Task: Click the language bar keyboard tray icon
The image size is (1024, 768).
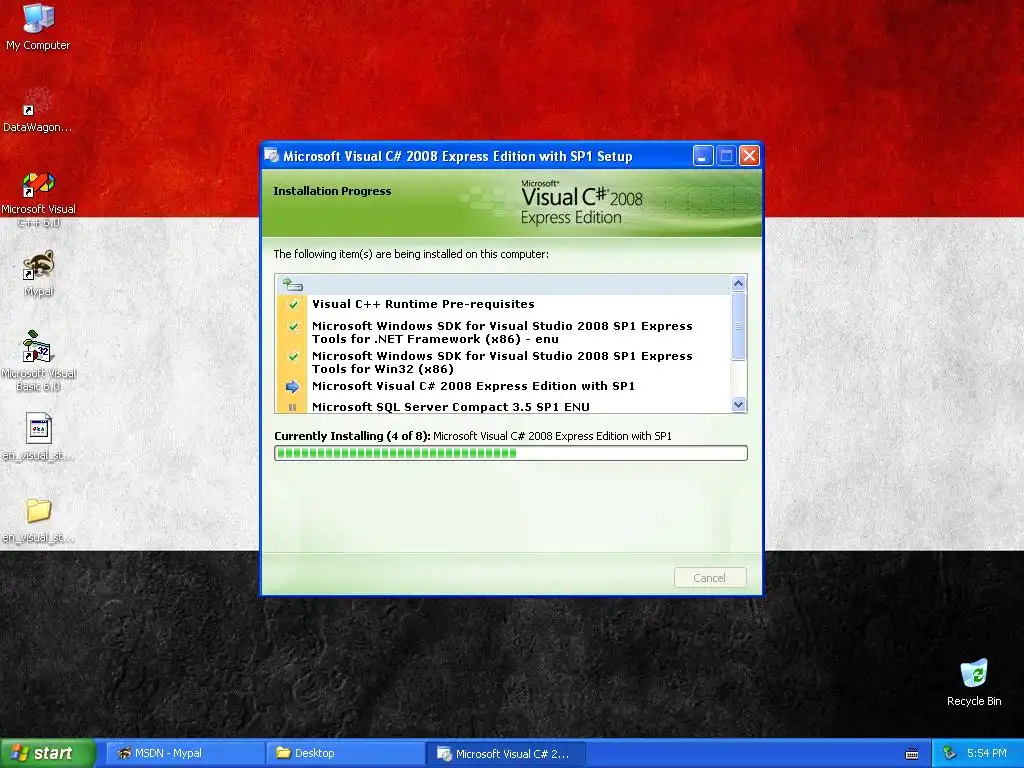Action: pyautogui.click(x=912, y=754)
